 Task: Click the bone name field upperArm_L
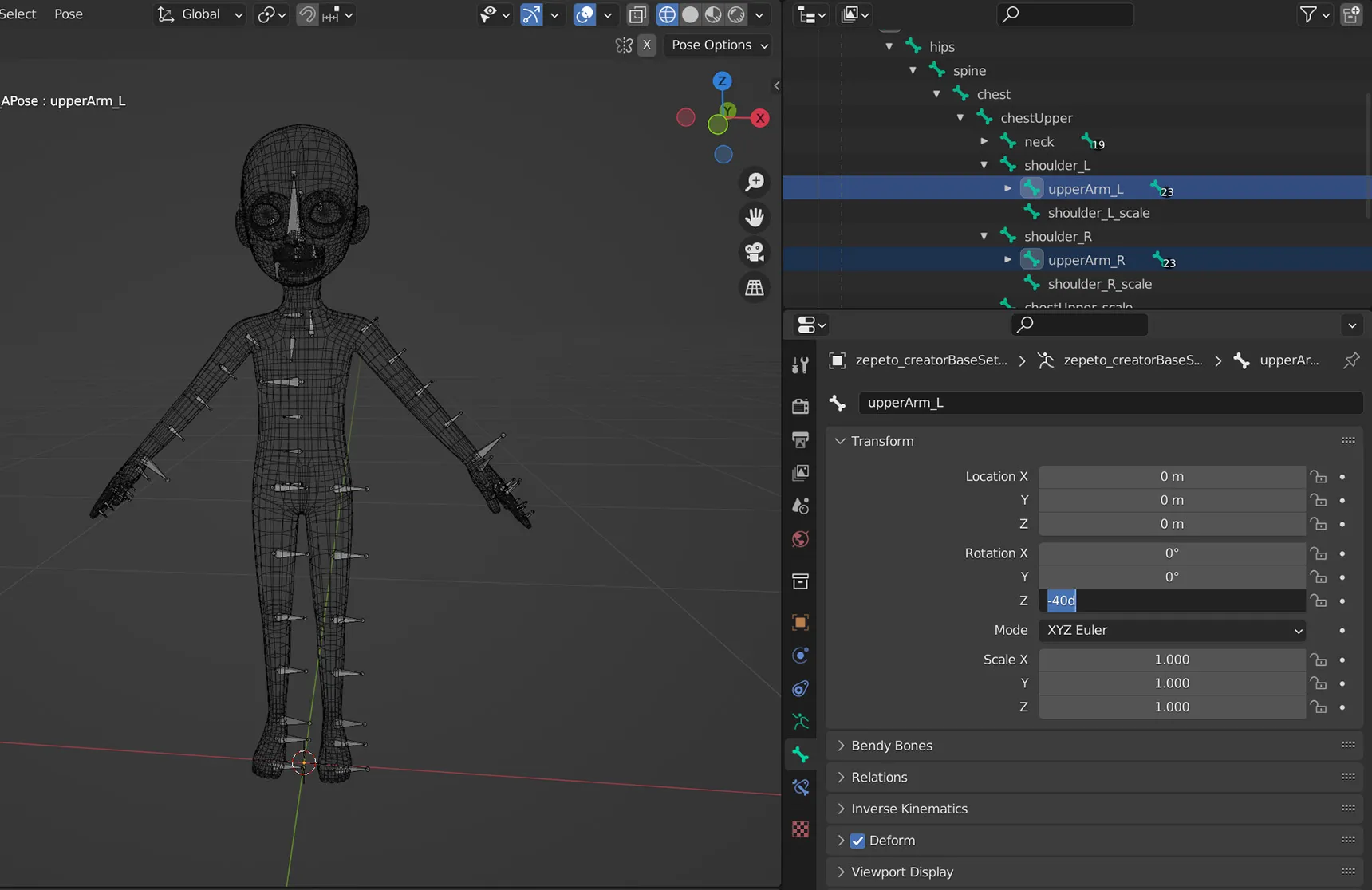coord(1110,403)
